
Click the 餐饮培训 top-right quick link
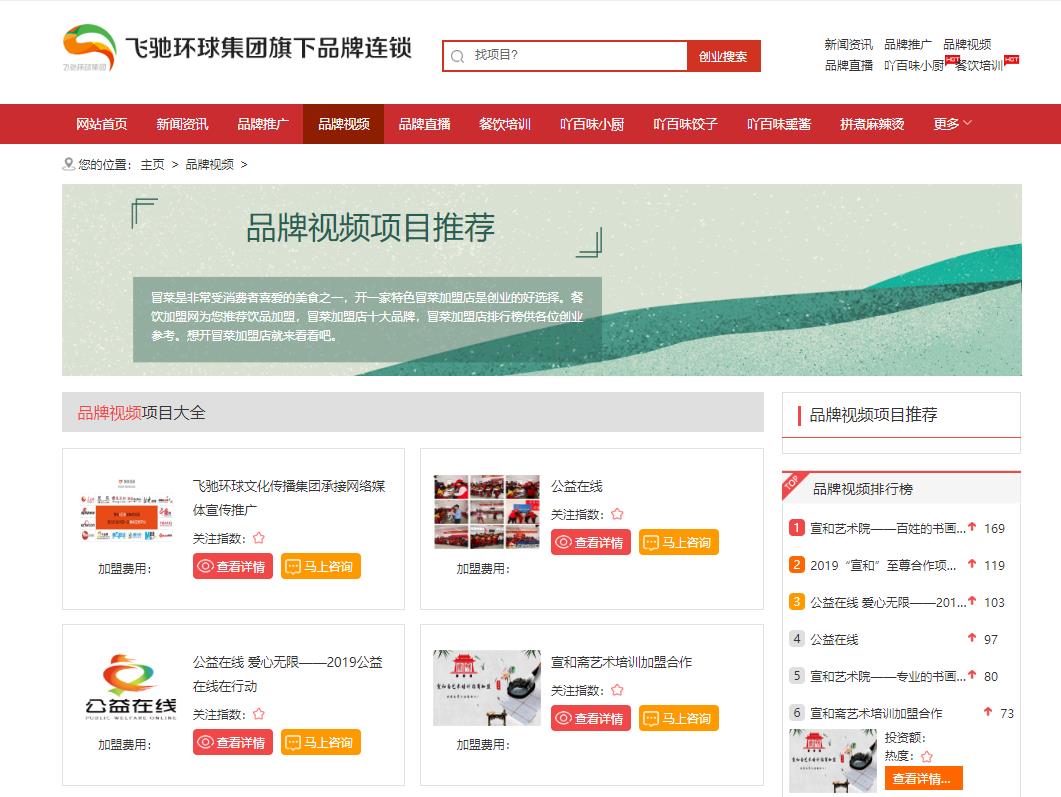pos(978,66)
